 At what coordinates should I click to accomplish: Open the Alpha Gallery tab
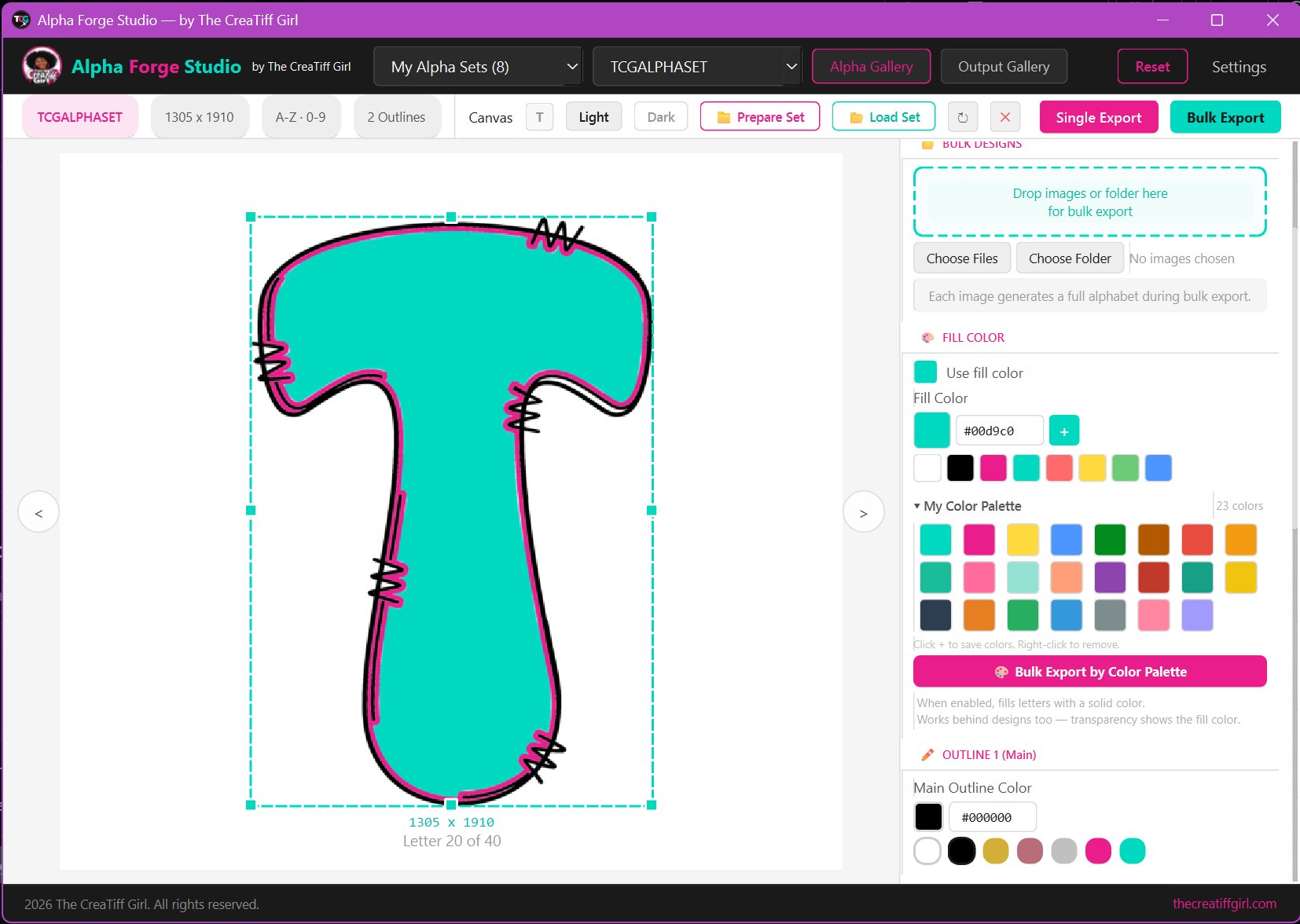click(x=871, y=66)
